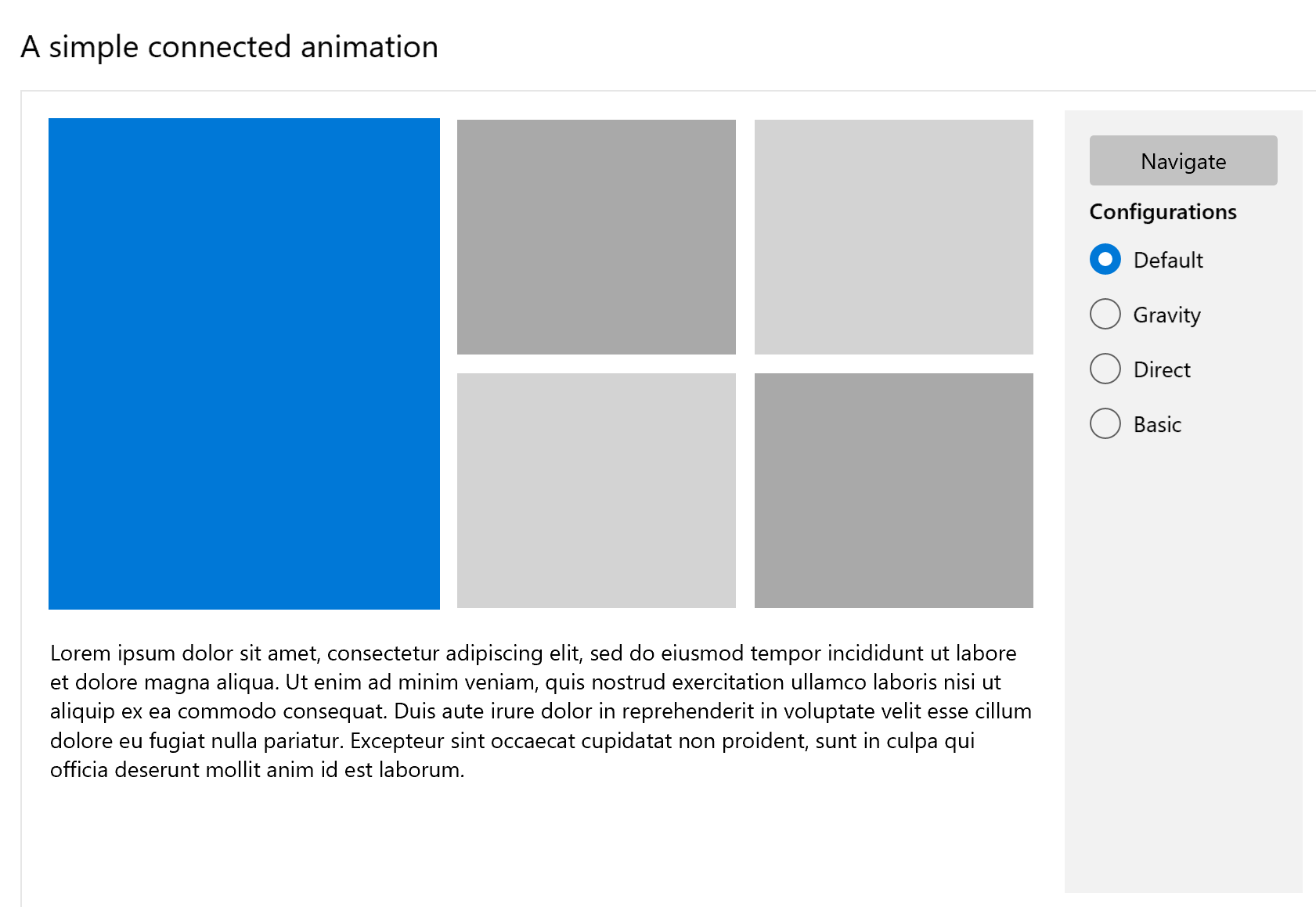
Task: Enable the Basic configuration option
Action: (x=1105, y=423)
